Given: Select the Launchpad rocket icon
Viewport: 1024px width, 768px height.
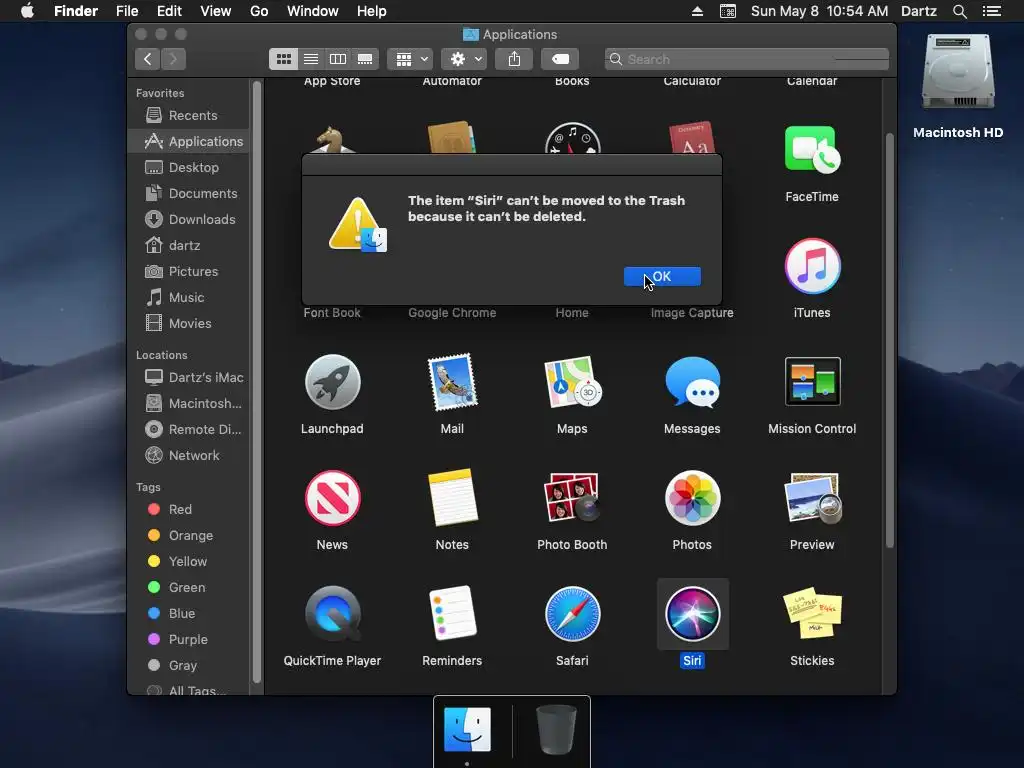Looking at the screenshot, I should point(332,382).
